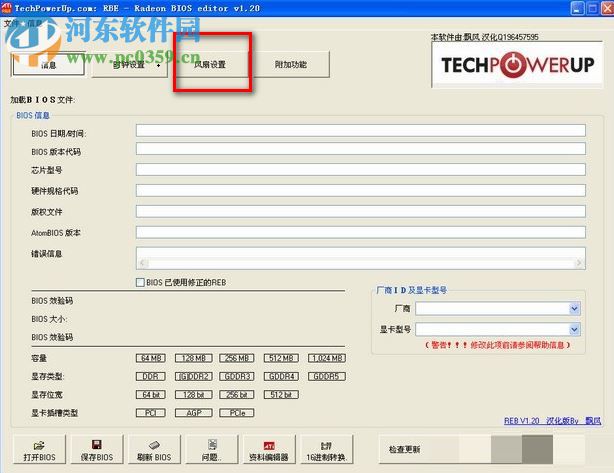Viewport: 614px width, 473px height.
Task: Click the 显卡插槽类型 label
Action: (x=54, y=413)
